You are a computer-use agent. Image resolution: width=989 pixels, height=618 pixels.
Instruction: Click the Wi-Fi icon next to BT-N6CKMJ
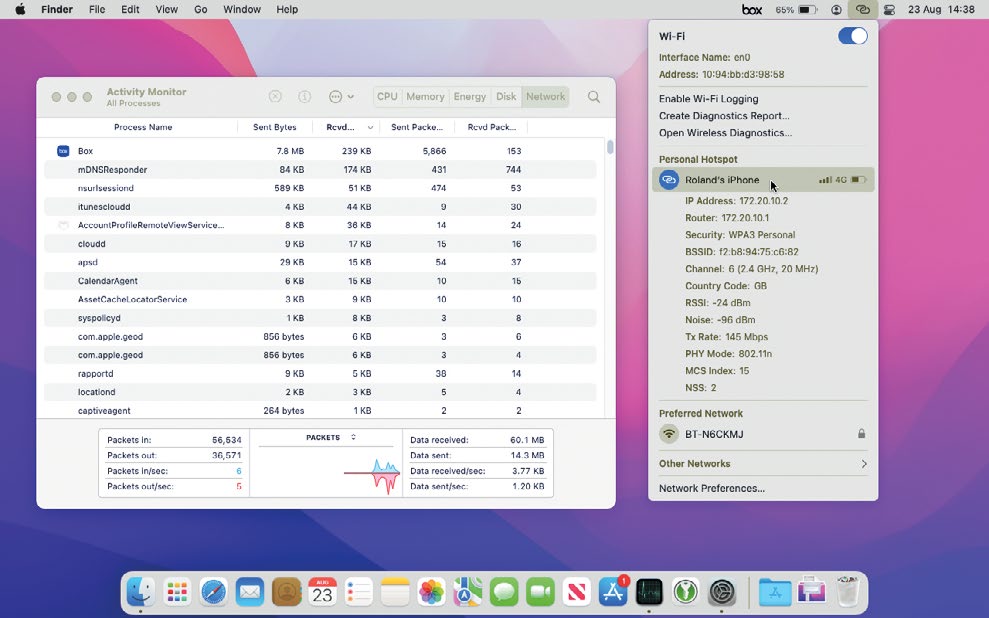point(669,434)
